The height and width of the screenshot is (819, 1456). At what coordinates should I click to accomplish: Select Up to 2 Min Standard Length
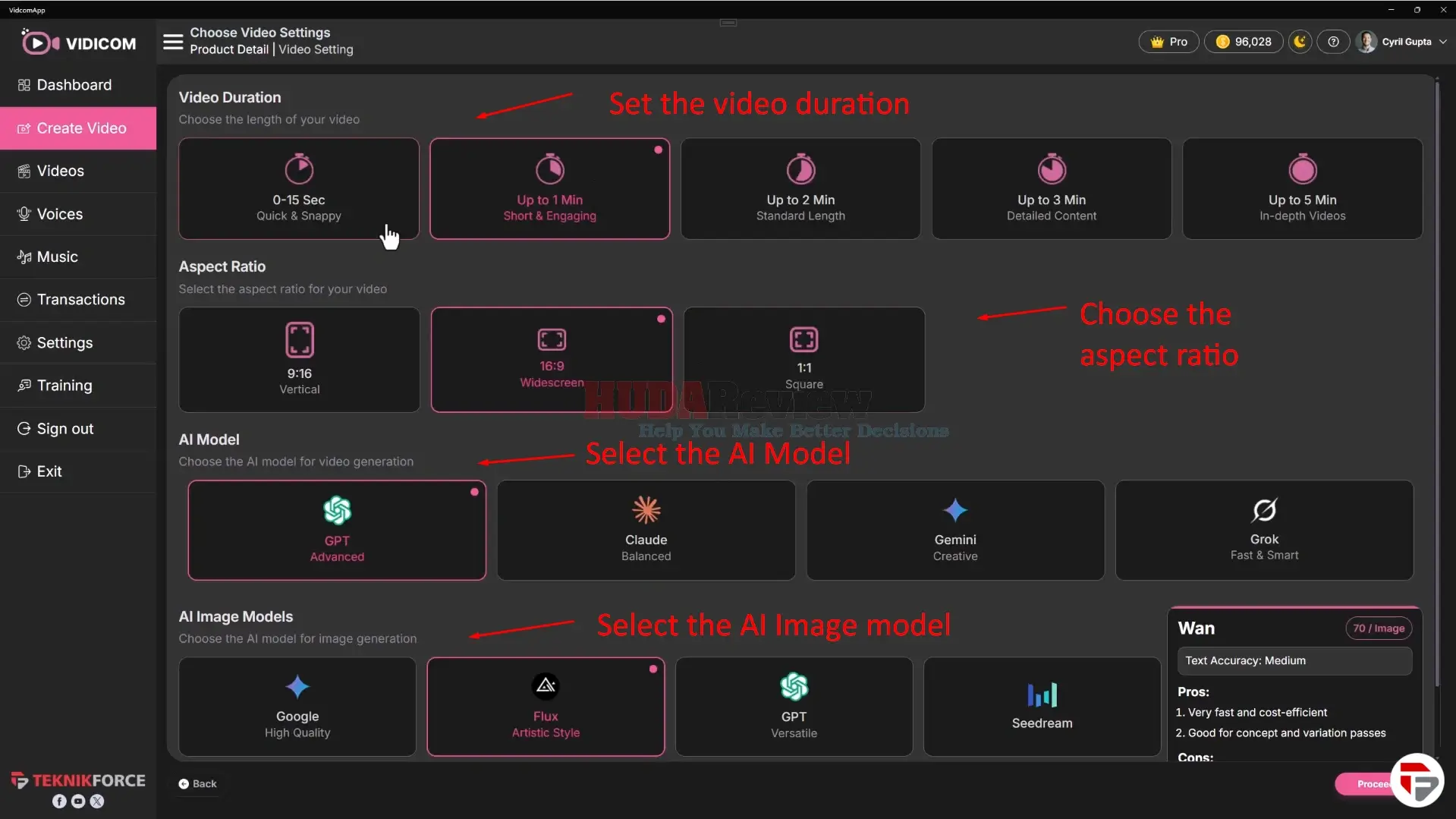coord(800,188)
